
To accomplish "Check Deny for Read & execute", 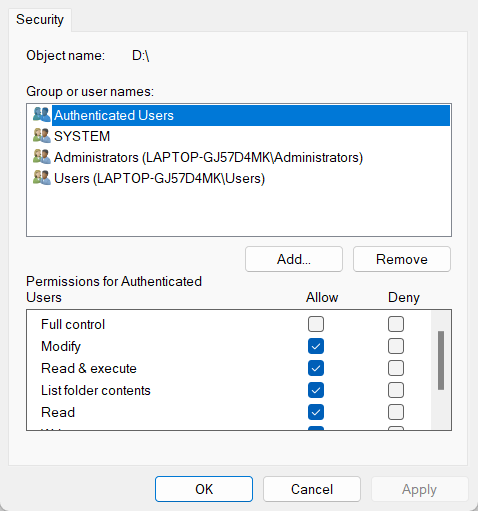I will point(396,368).
